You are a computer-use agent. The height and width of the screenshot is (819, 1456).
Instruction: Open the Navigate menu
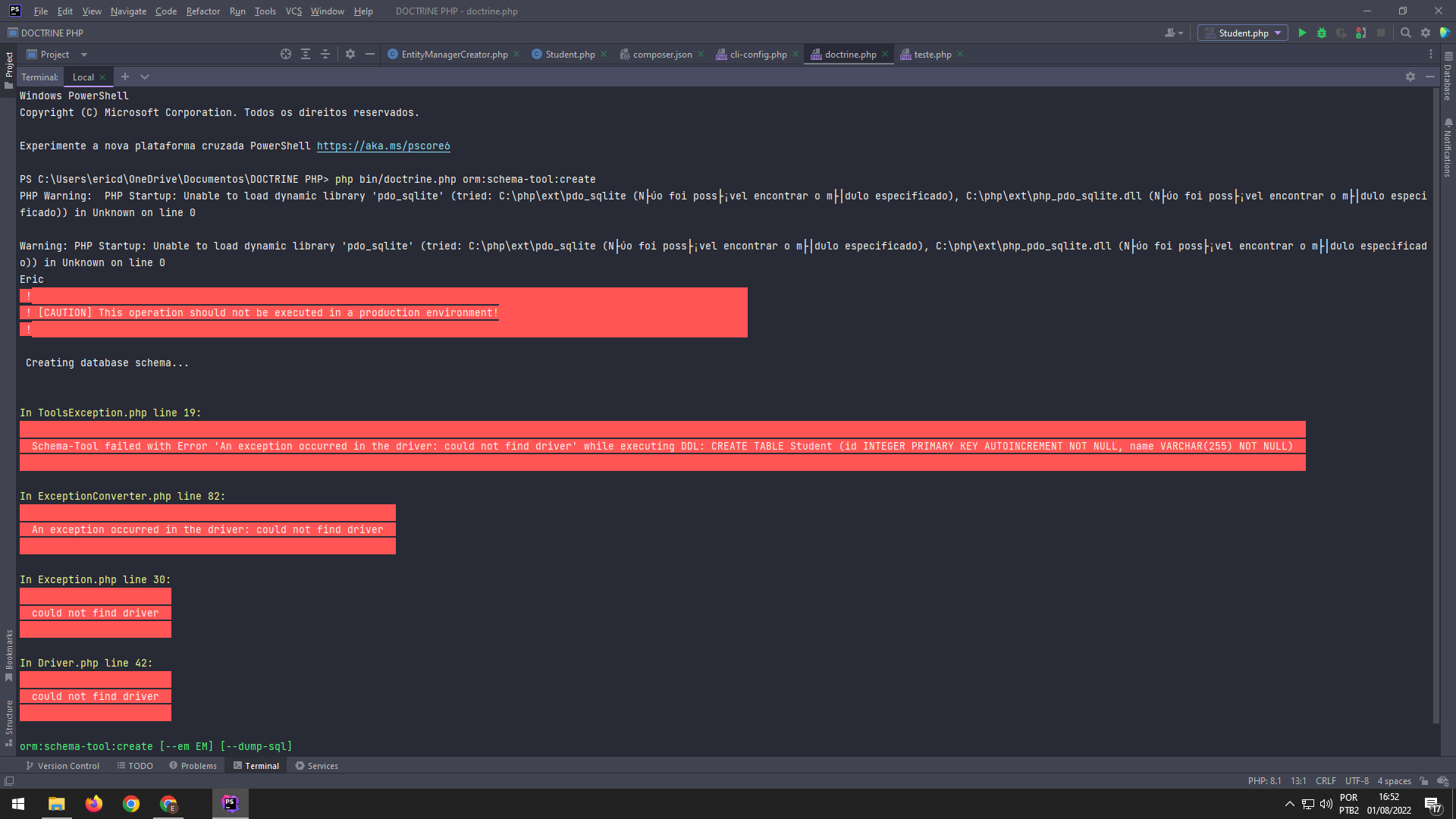[x=129, y=11]
